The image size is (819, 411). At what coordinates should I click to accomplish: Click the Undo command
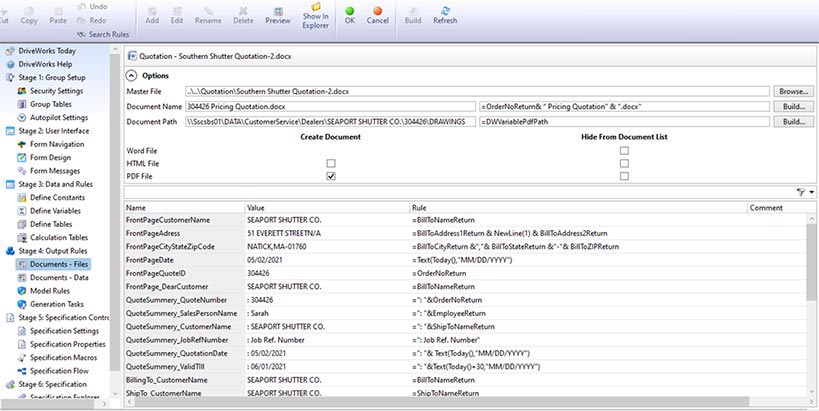(92, 6)
